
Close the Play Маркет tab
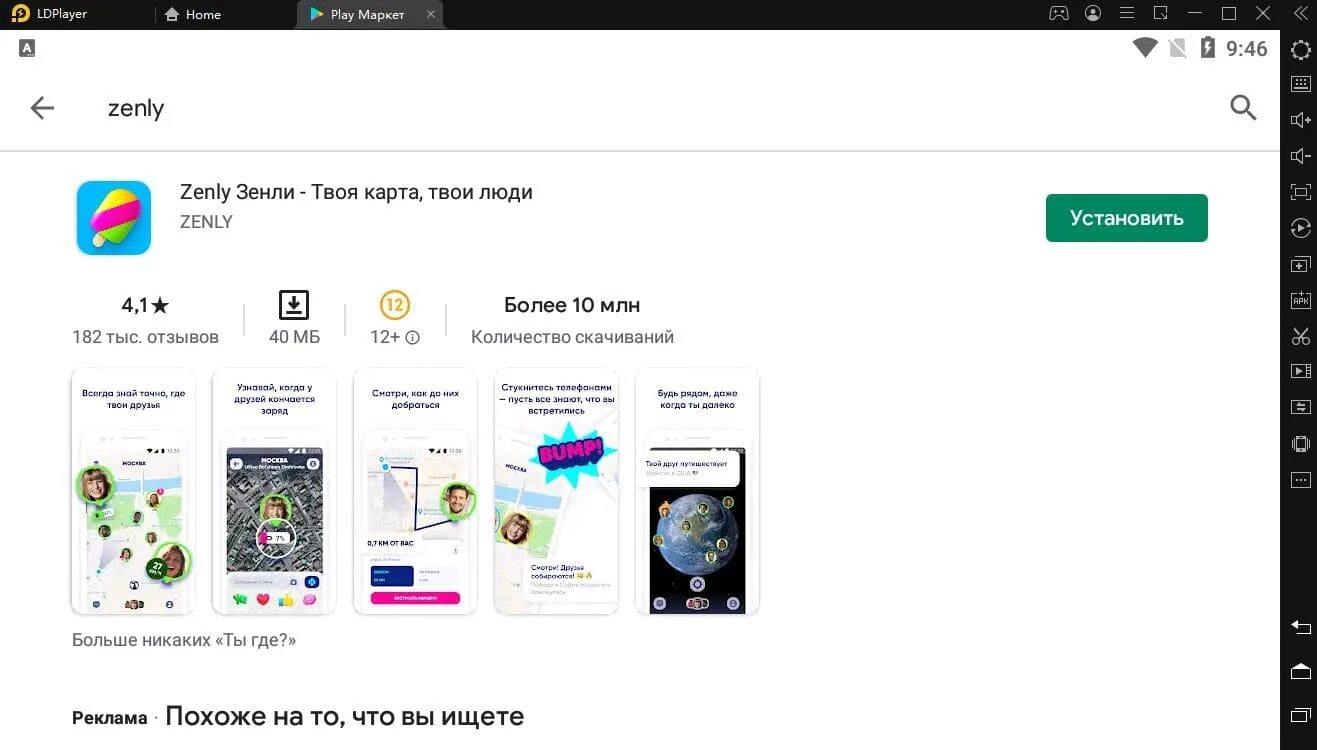click(431, 14)
